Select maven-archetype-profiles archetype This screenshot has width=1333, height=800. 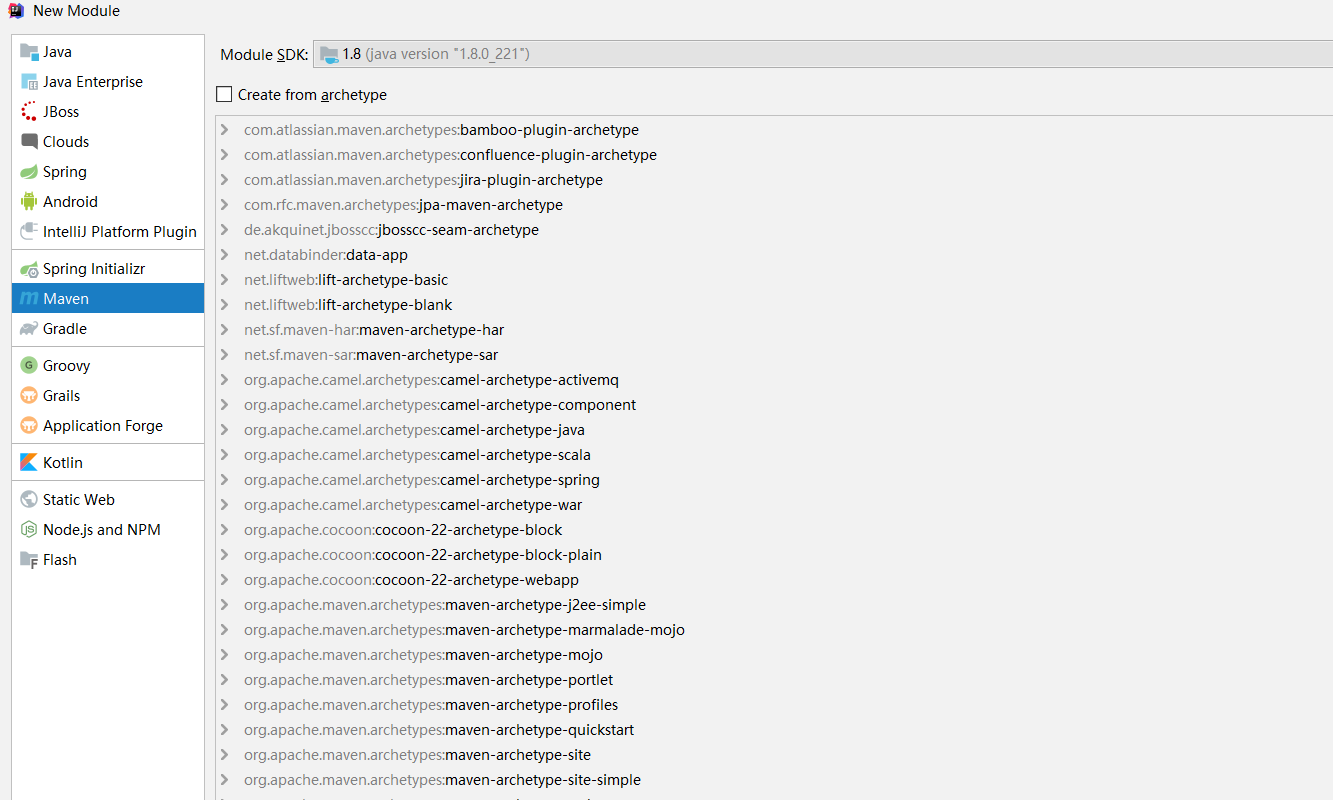pyautogui.click(x=431, y=705)
